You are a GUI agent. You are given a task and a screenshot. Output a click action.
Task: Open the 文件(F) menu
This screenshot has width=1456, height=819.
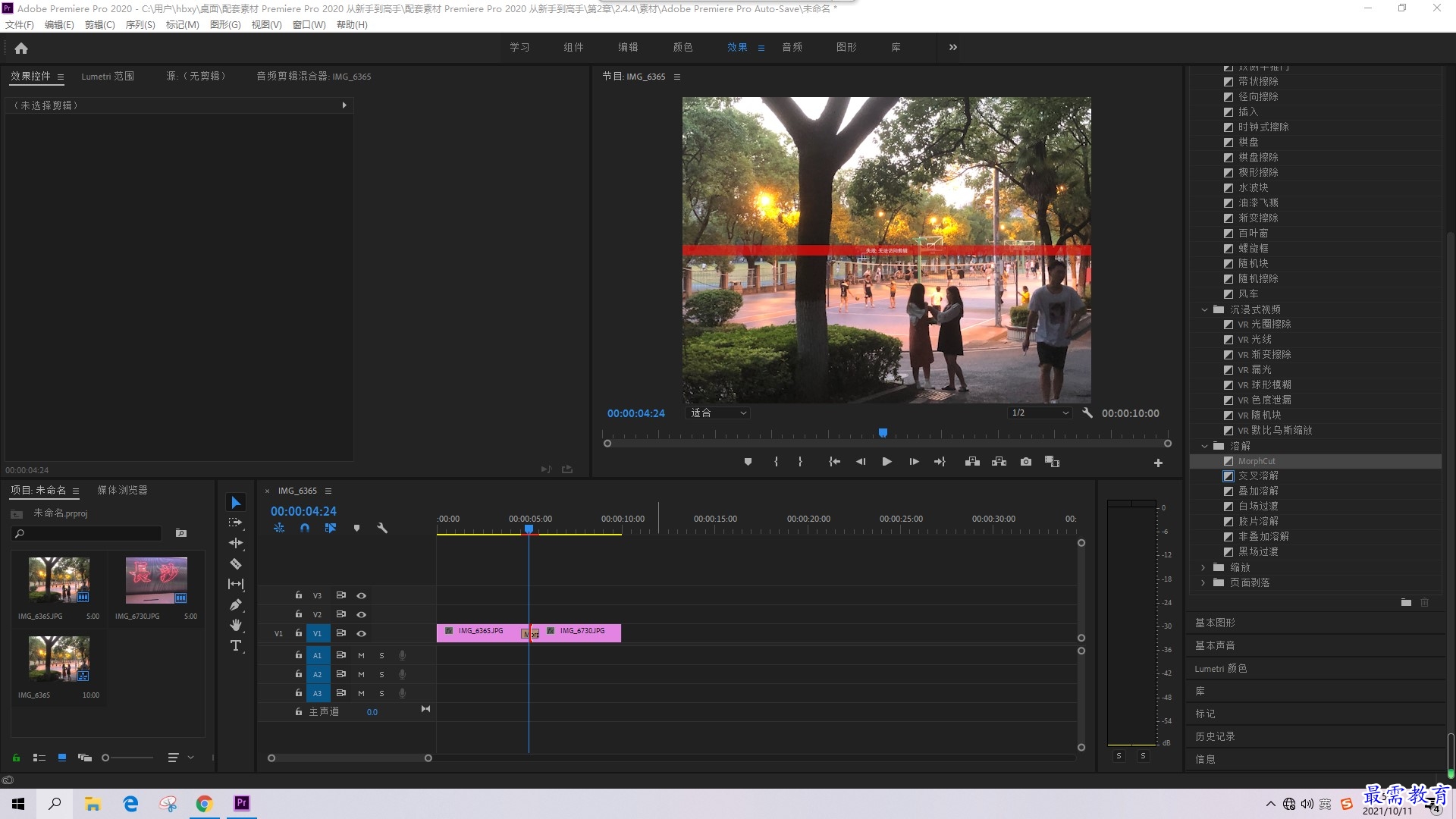click(x=20, y=25)
